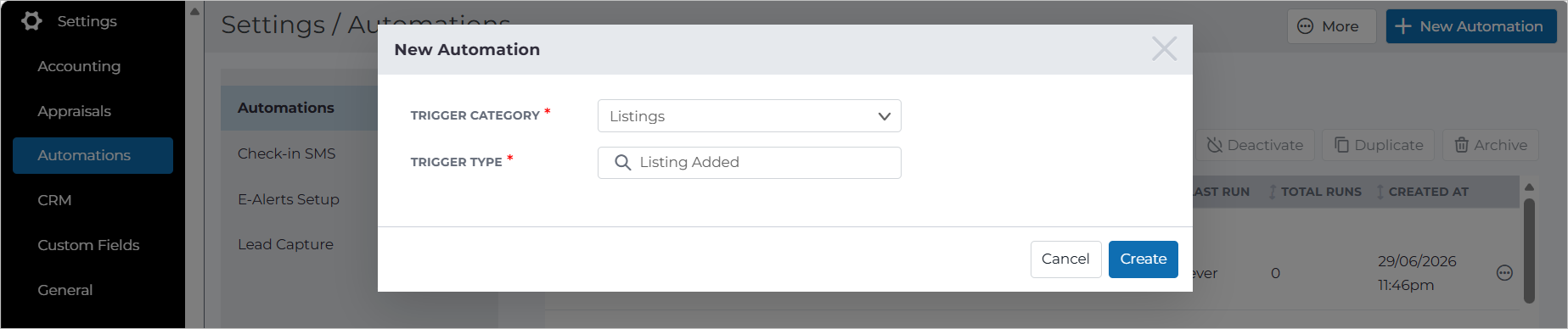Click the Deactivate button
The width and height of the screenshot is (1568, 329).
(x=1256, y=145)
